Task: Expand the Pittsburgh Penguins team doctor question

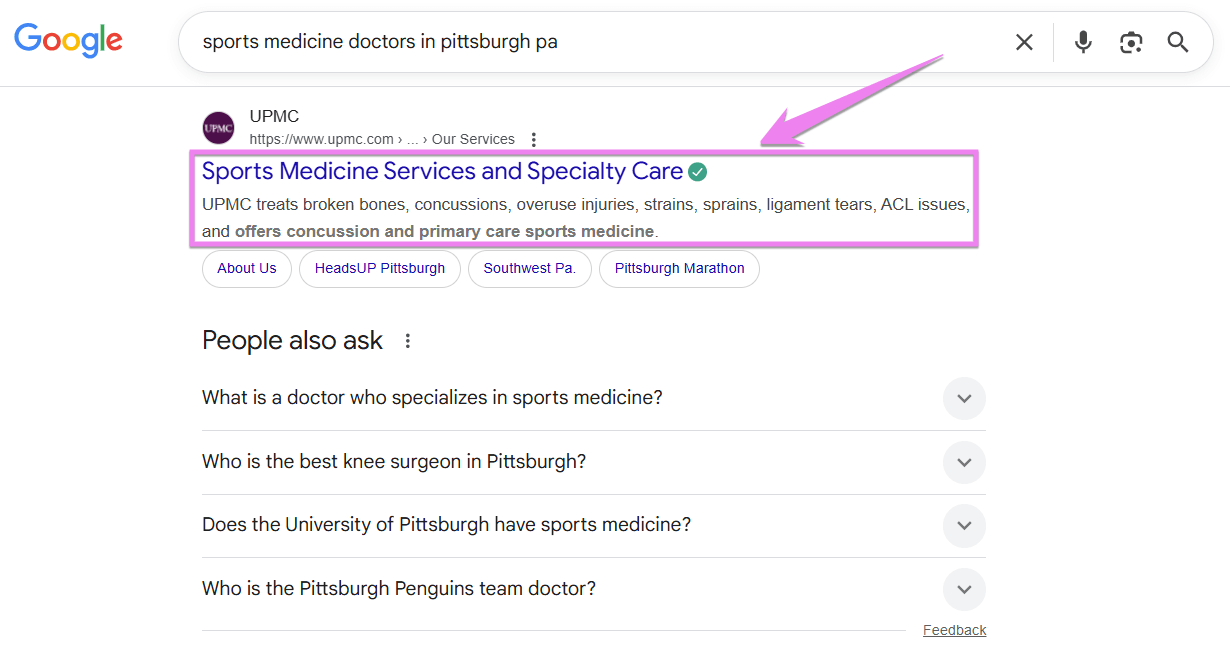Action: click(963, 589)
